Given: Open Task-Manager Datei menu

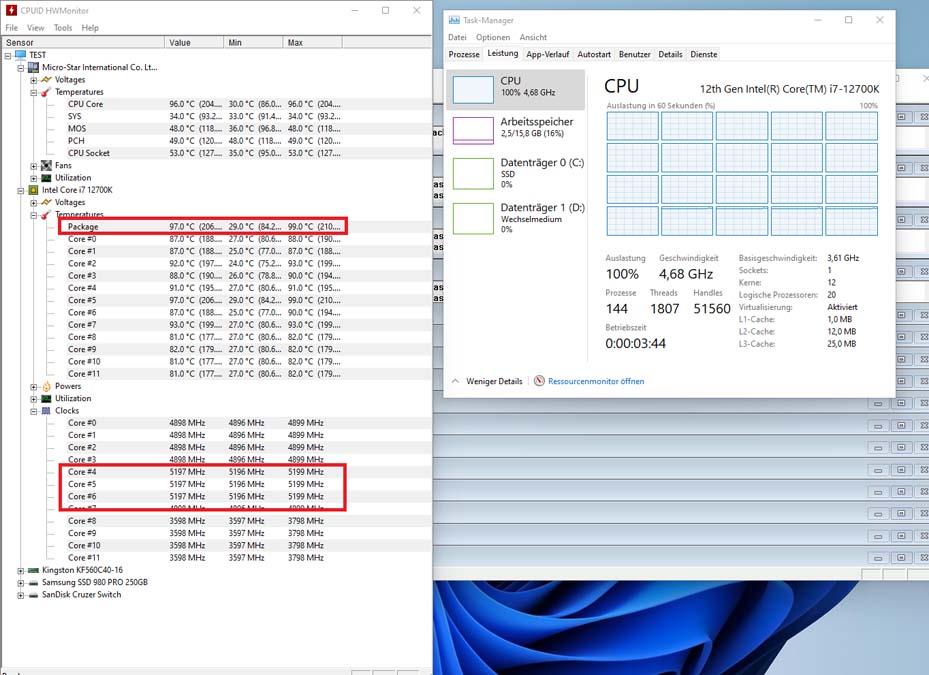Looking at the screenshot, I should point(457,37).
